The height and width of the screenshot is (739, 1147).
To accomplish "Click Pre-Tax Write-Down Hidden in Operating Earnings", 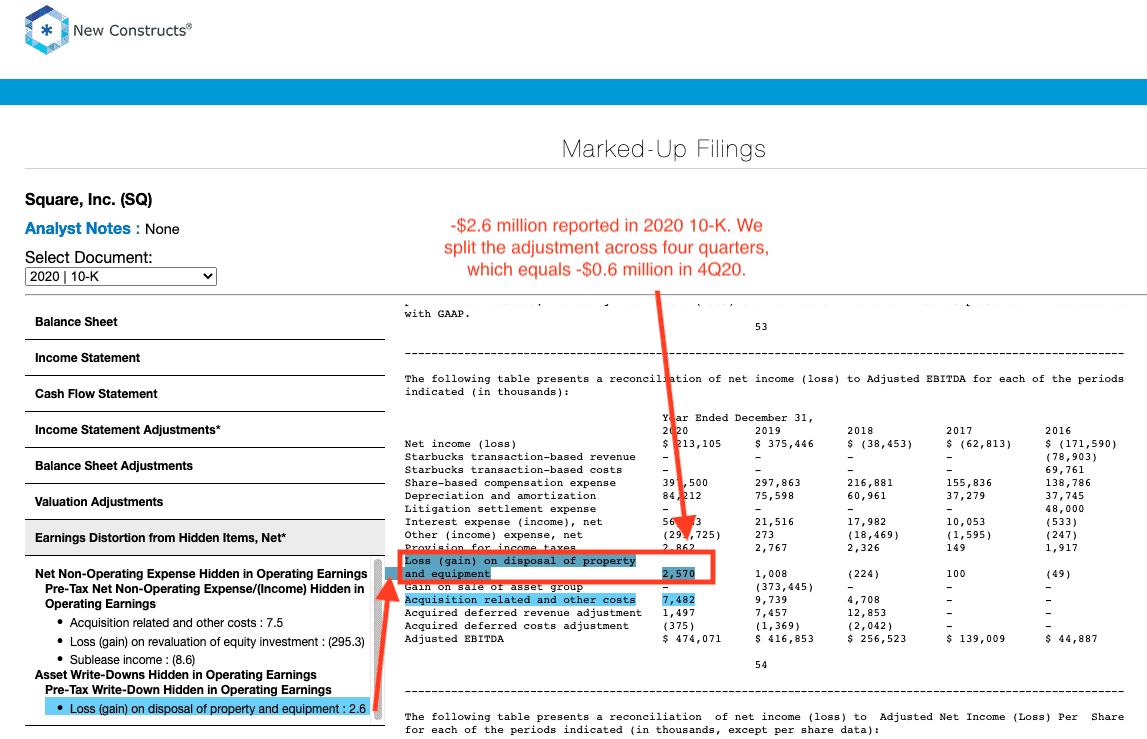I will coord(188,690).
